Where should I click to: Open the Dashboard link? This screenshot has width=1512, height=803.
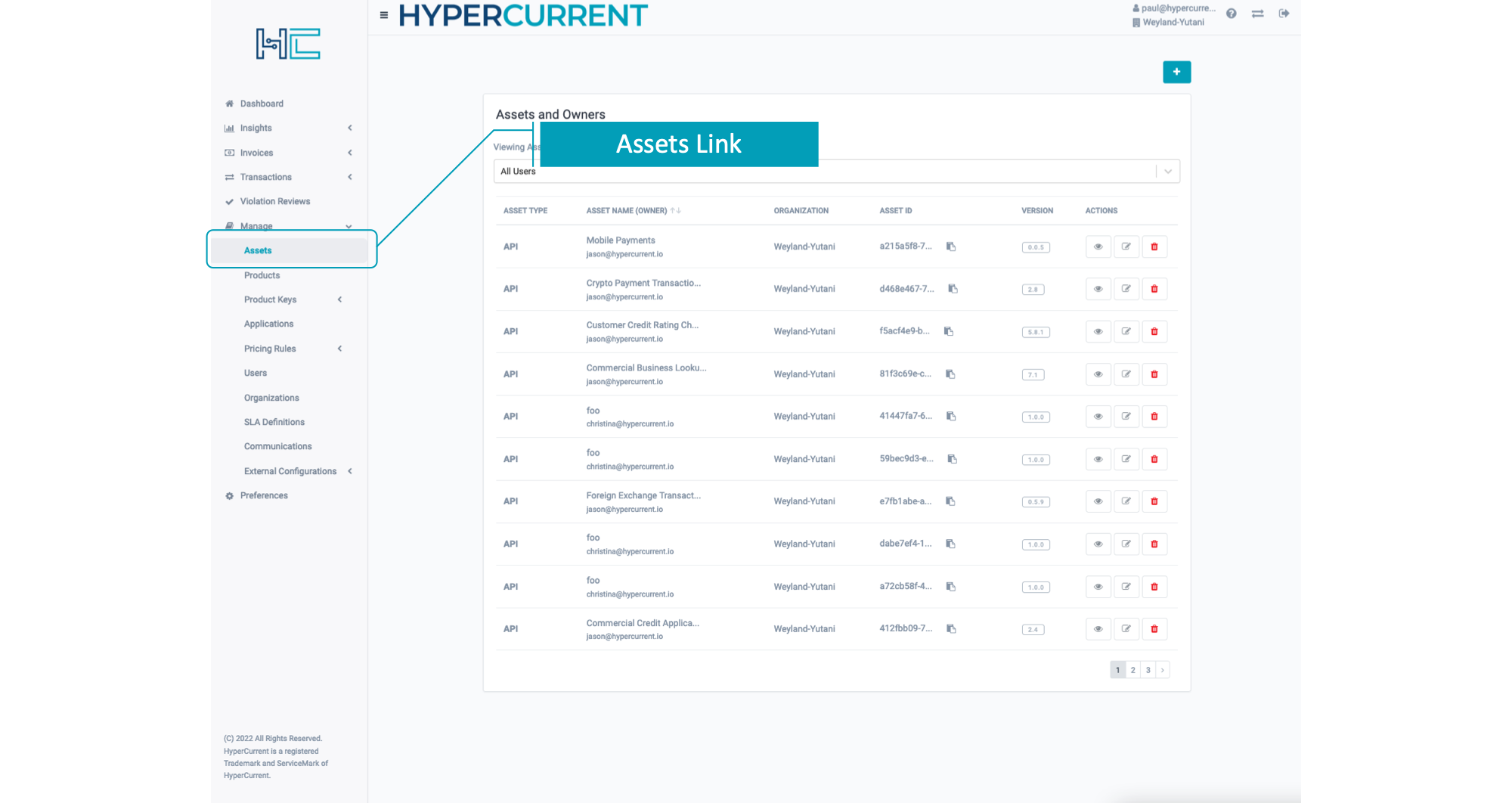click(x=262, y=104)
